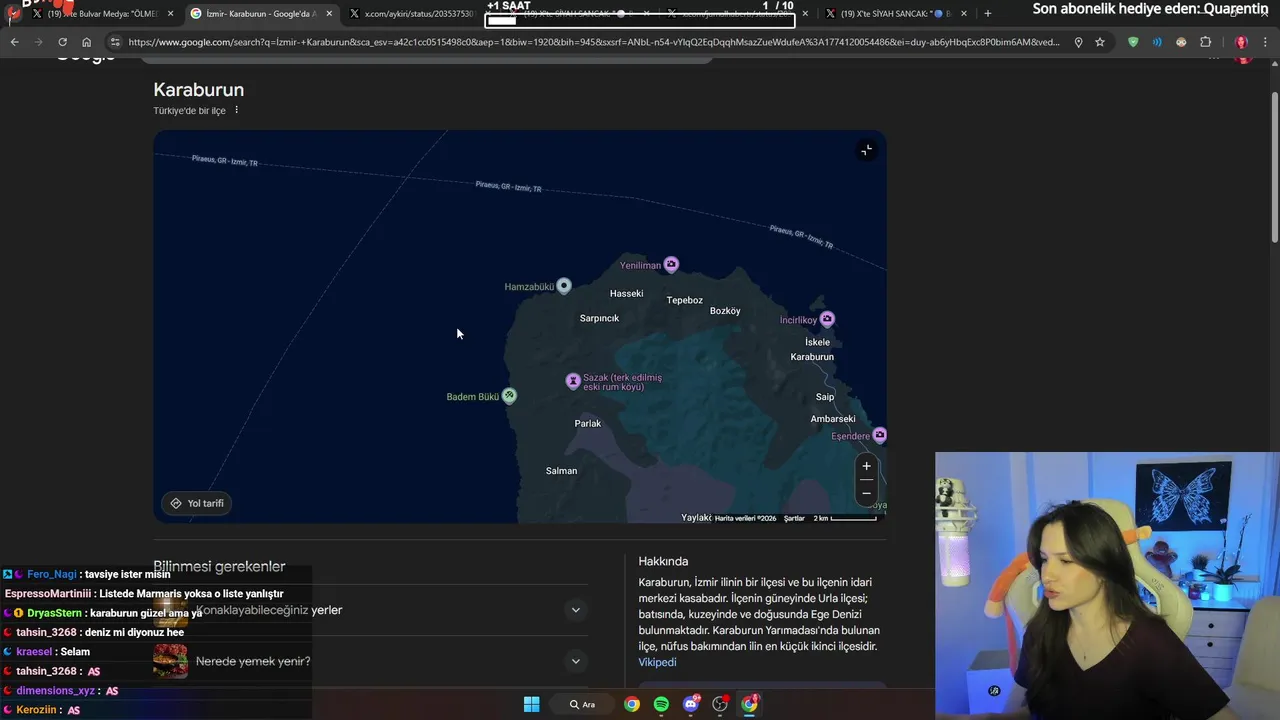
Task: Open Spotify from the taskbar
Action: click(661, 704)
